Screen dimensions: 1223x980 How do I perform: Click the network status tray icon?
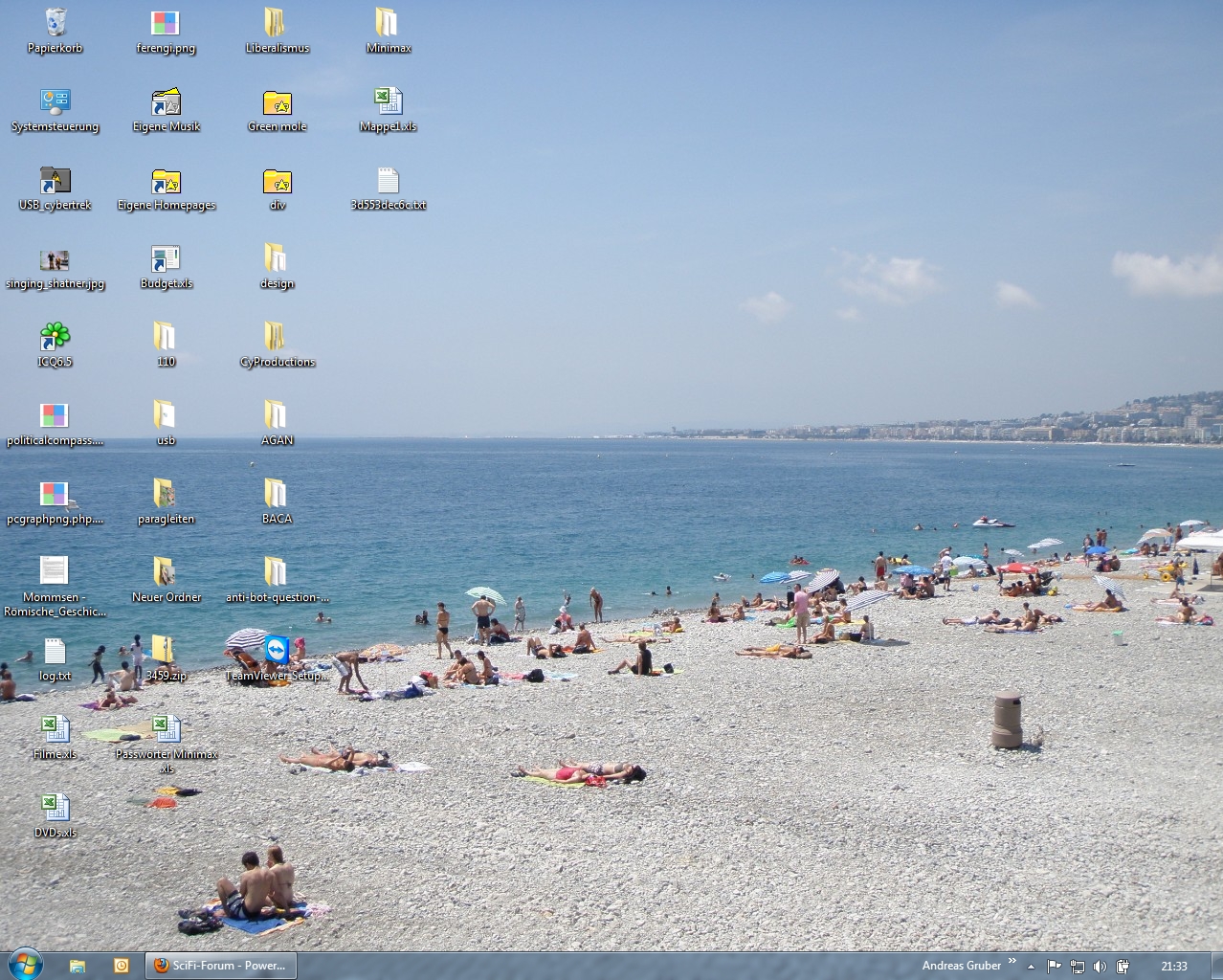1077,967
